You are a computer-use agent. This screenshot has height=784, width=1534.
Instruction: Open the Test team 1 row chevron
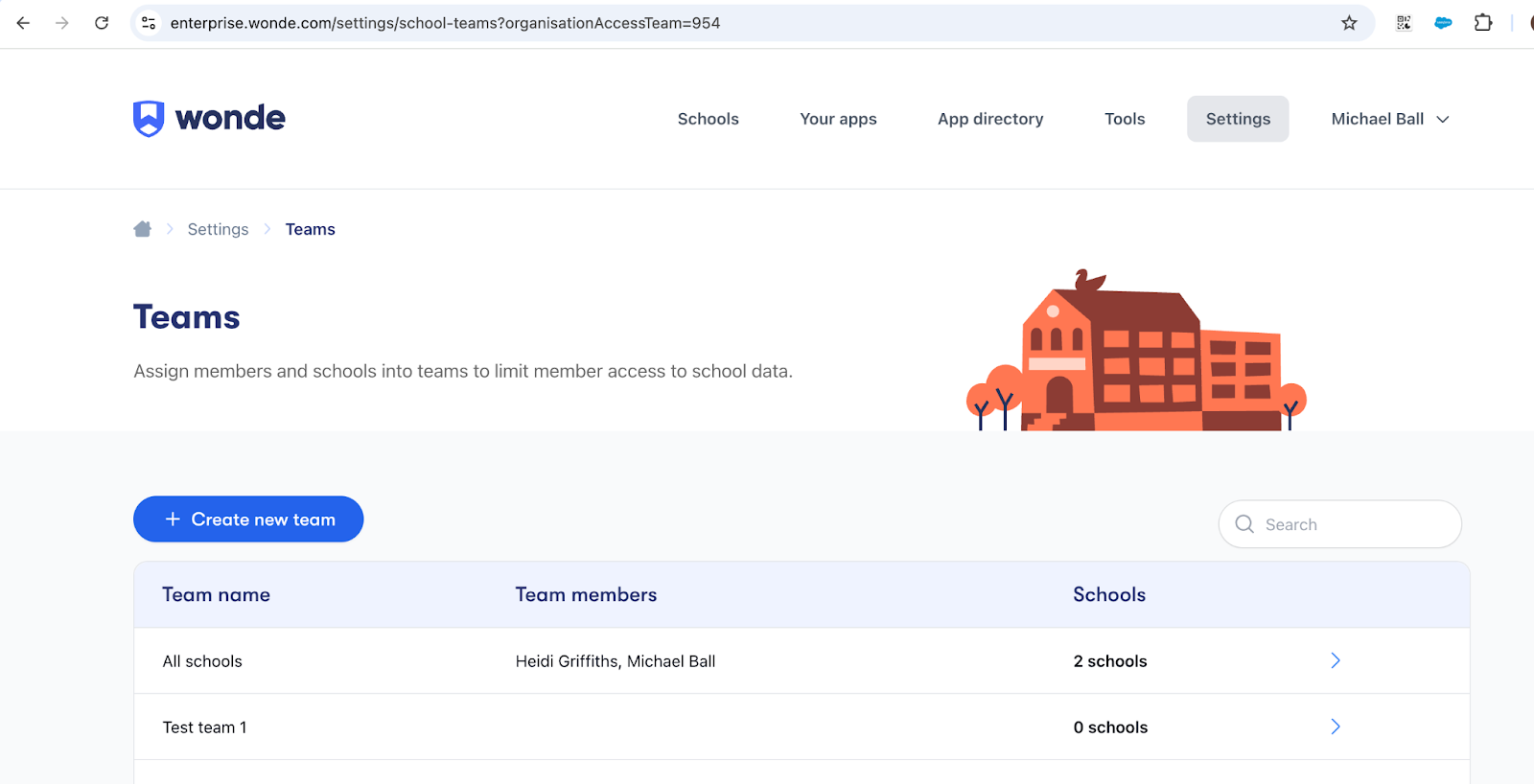pos(1336,726)
